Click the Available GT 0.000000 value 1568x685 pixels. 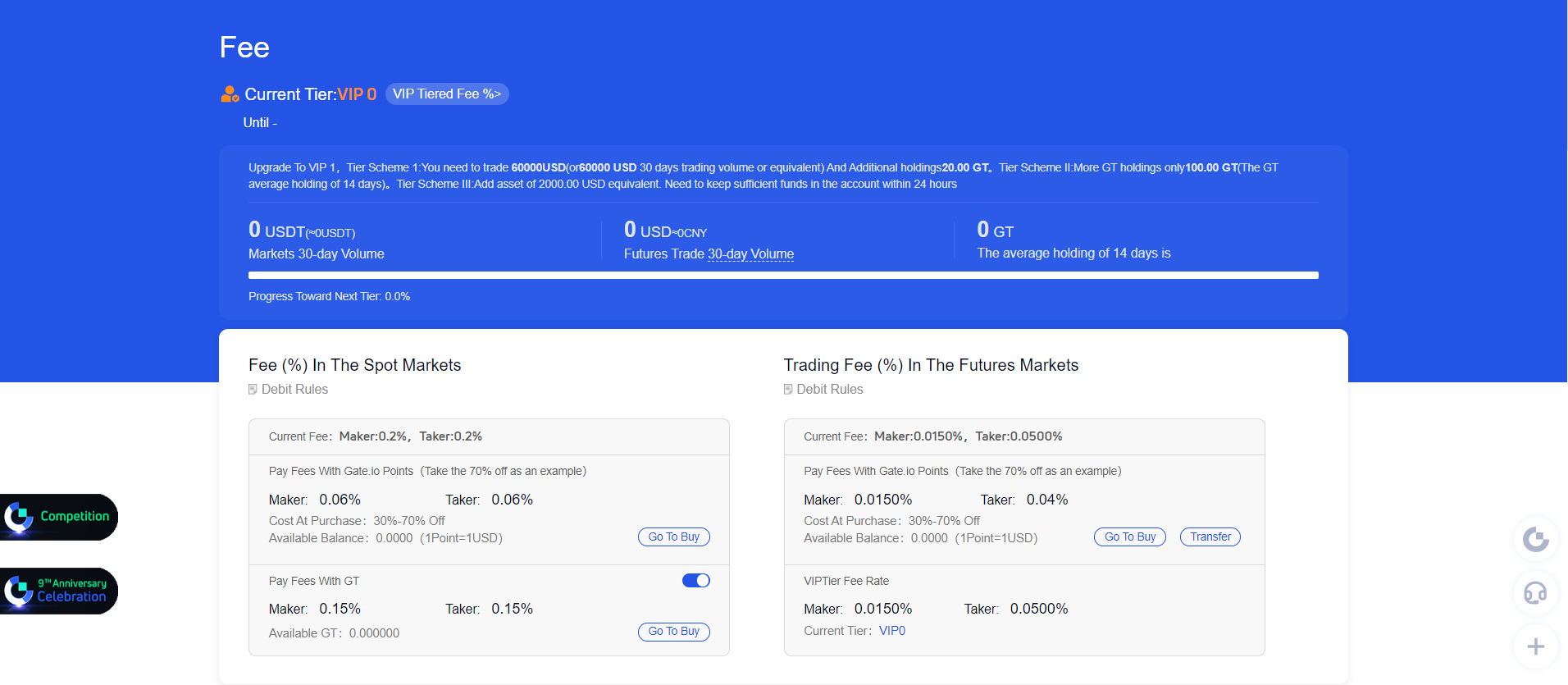374,633
